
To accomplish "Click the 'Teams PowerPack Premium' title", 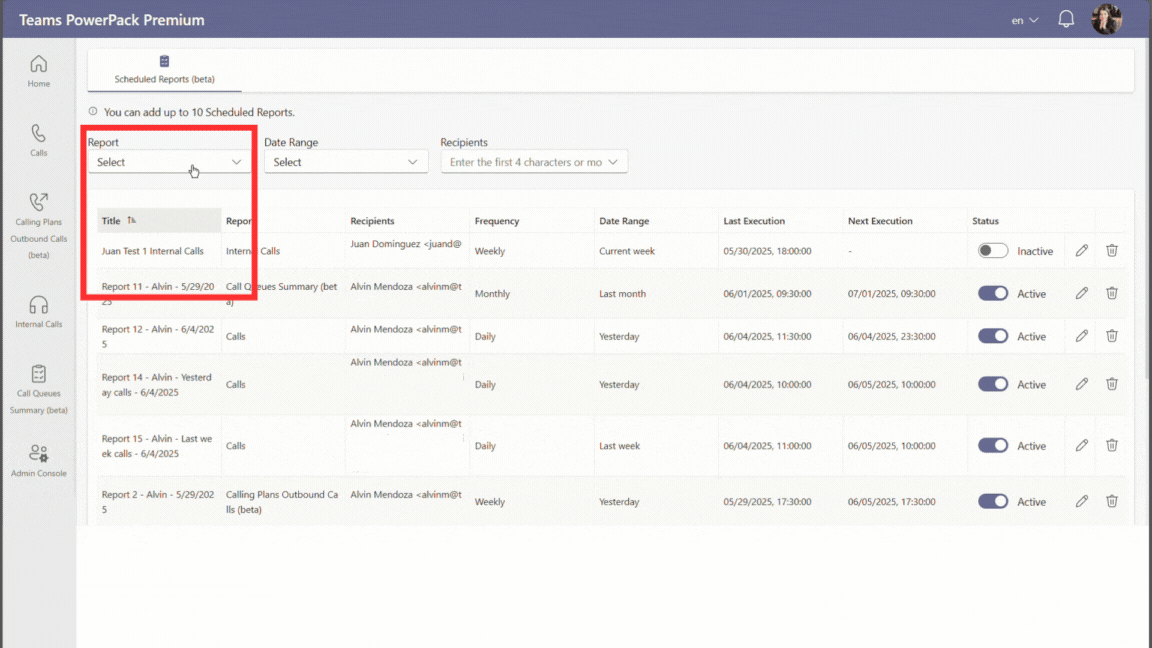I will click(112, 20).
